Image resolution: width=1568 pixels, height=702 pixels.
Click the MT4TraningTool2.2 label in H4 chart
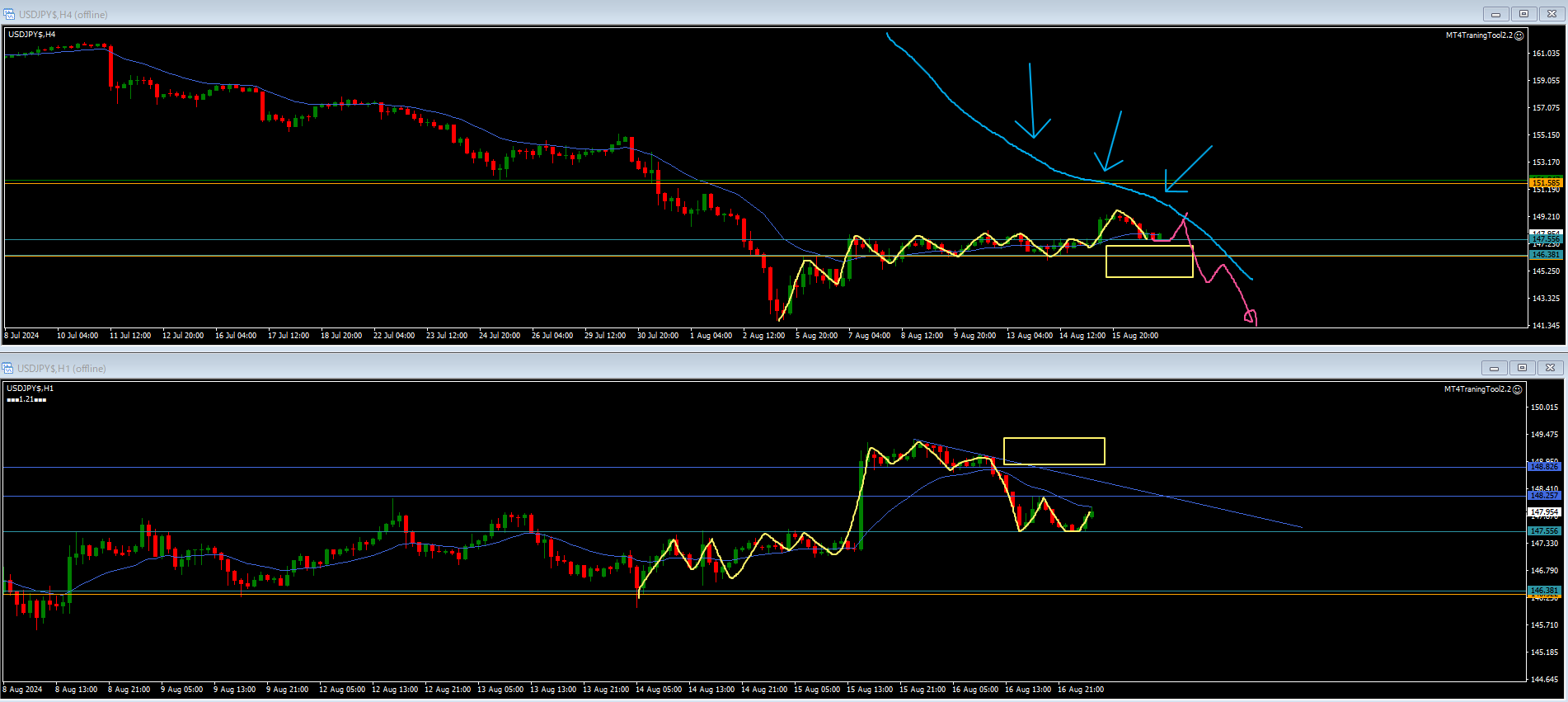click(1479, 35)
